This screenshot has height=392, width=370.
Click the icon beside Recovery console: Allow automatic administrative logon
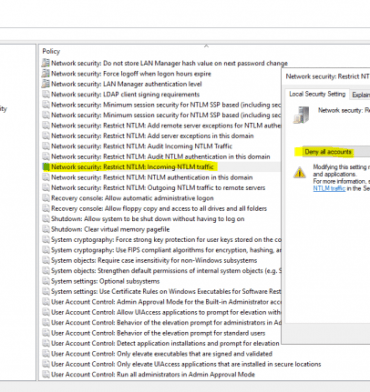coord(46,198)
